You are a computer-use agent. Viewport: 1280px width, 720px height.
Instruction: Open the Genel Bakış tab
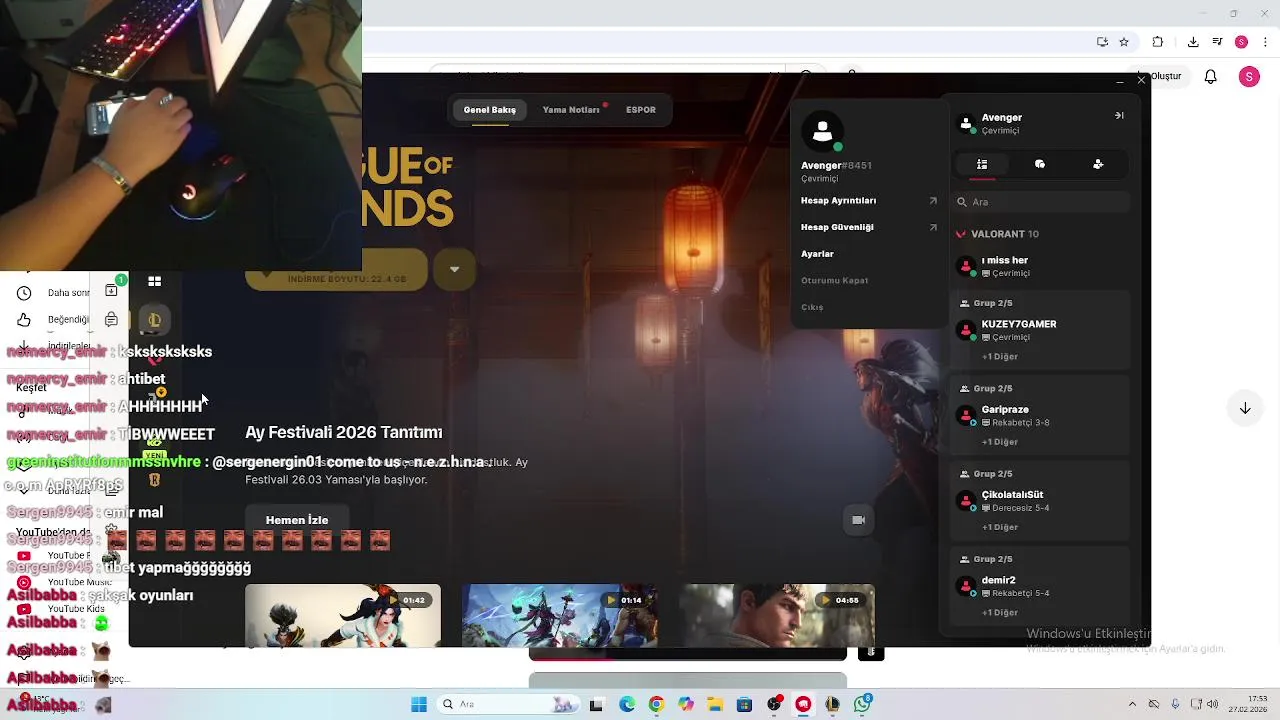point(490,110)
